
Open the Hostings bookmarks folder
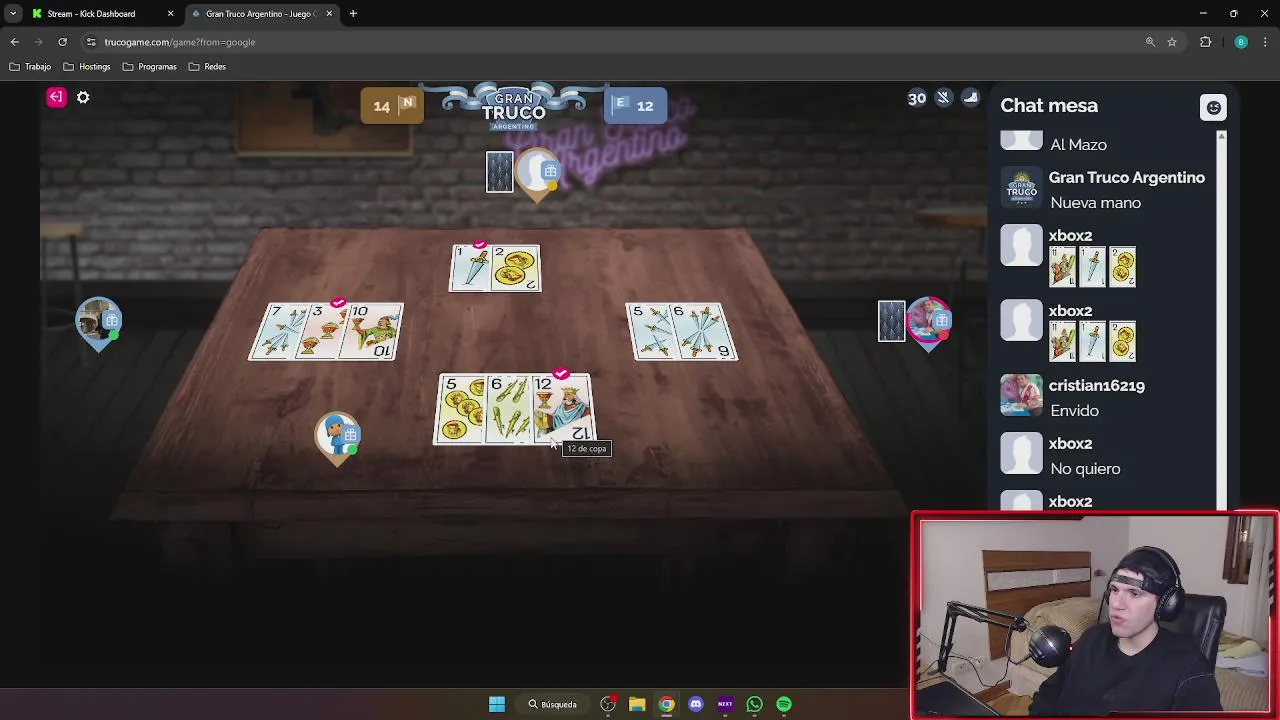(87, 67)
